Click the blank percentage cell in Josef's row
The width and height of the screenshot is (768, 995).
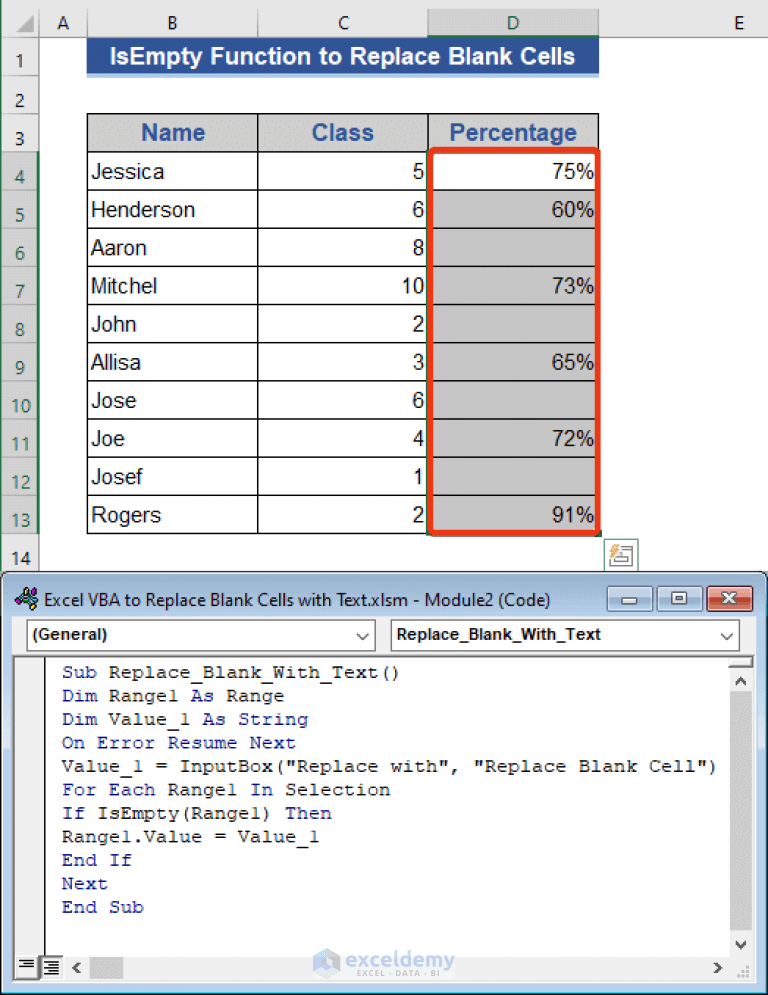point(513,477)
